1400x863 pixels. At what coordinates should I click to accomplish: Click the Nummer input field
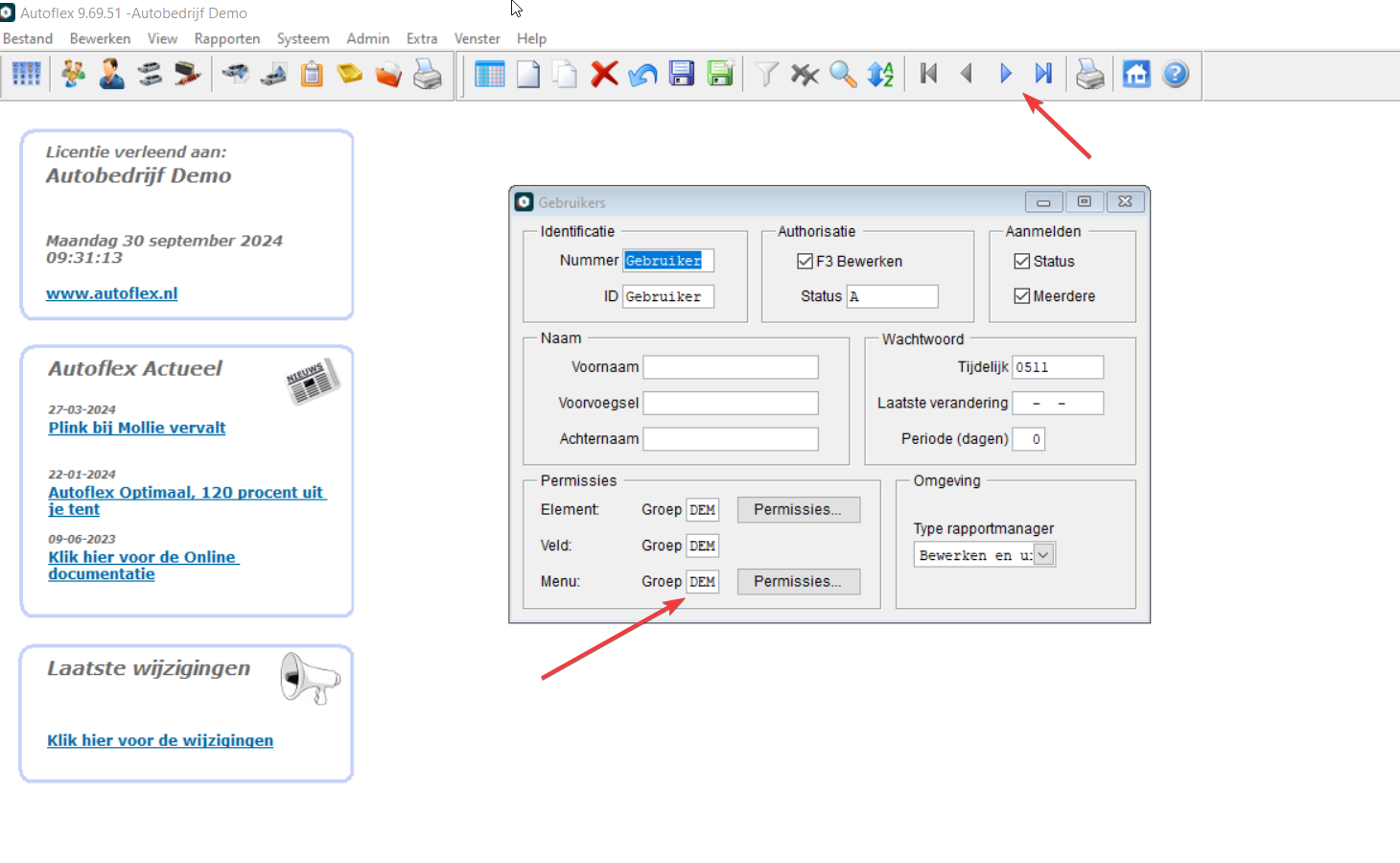coord(668,261)
